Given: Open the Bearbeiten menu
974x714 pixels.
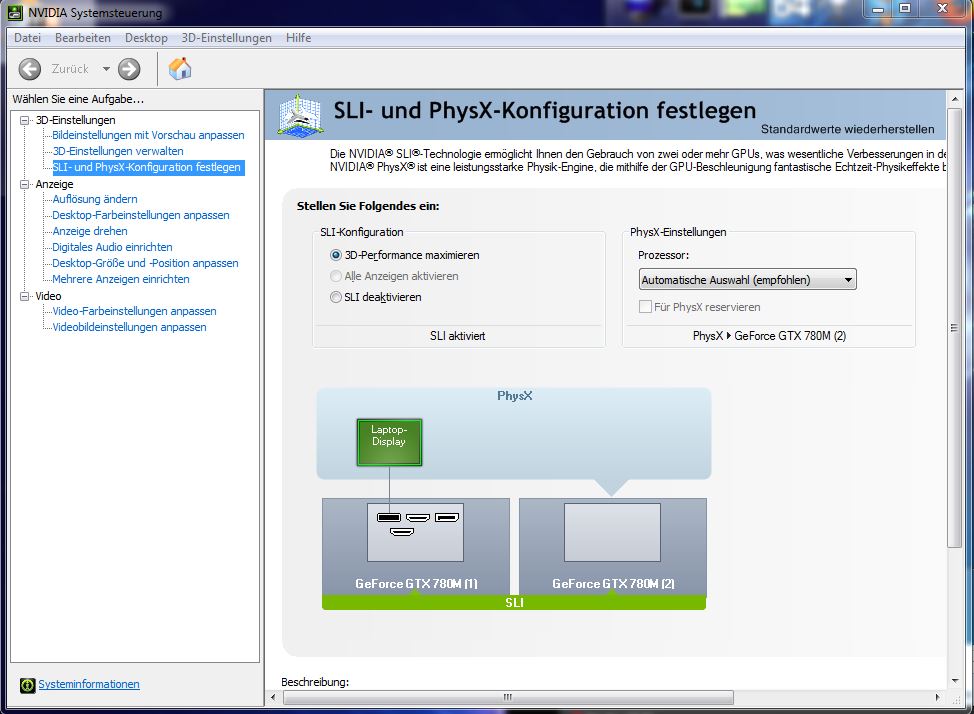Looking at the screenshot, I should (83, 38).
